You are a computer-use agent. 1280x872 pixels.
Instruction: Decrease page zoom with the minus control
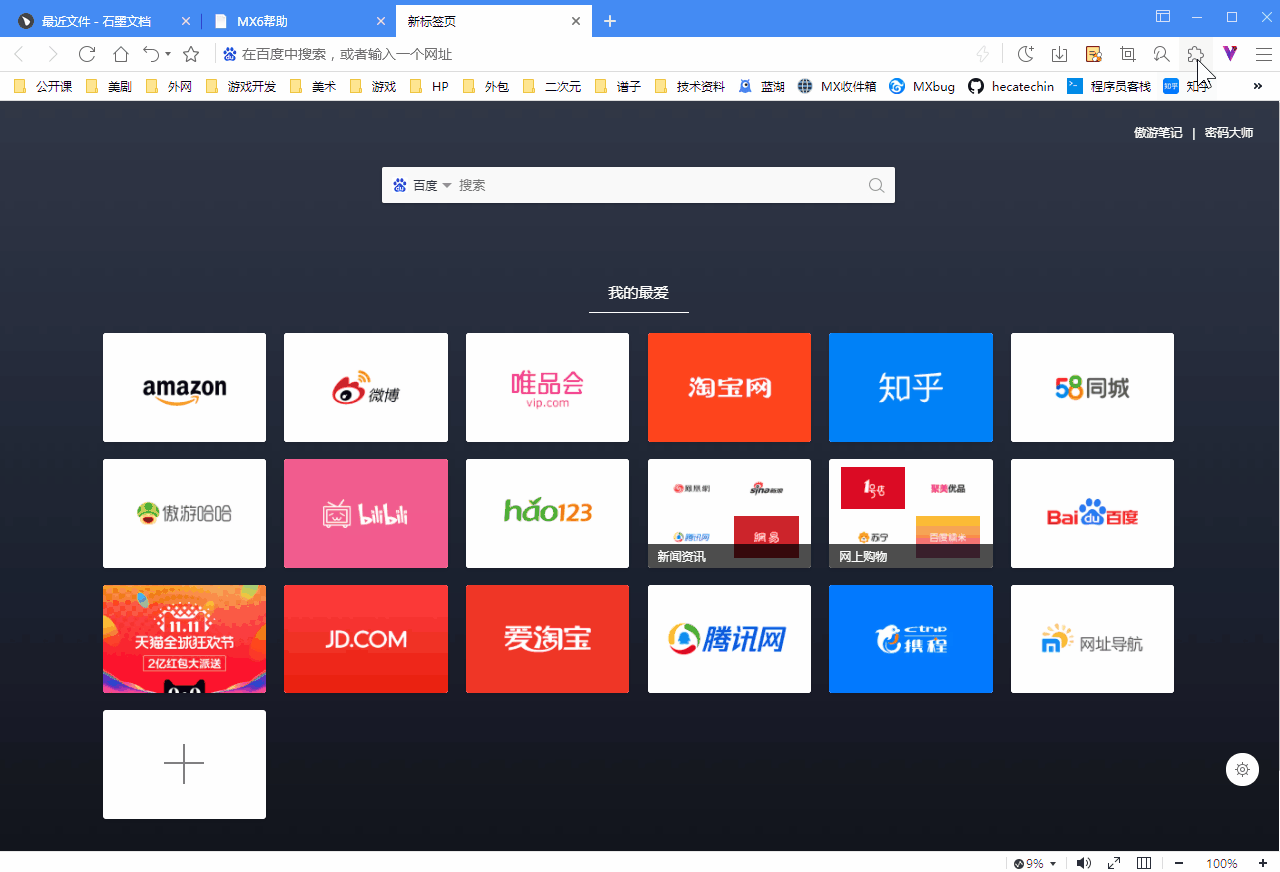(1180, 862)
